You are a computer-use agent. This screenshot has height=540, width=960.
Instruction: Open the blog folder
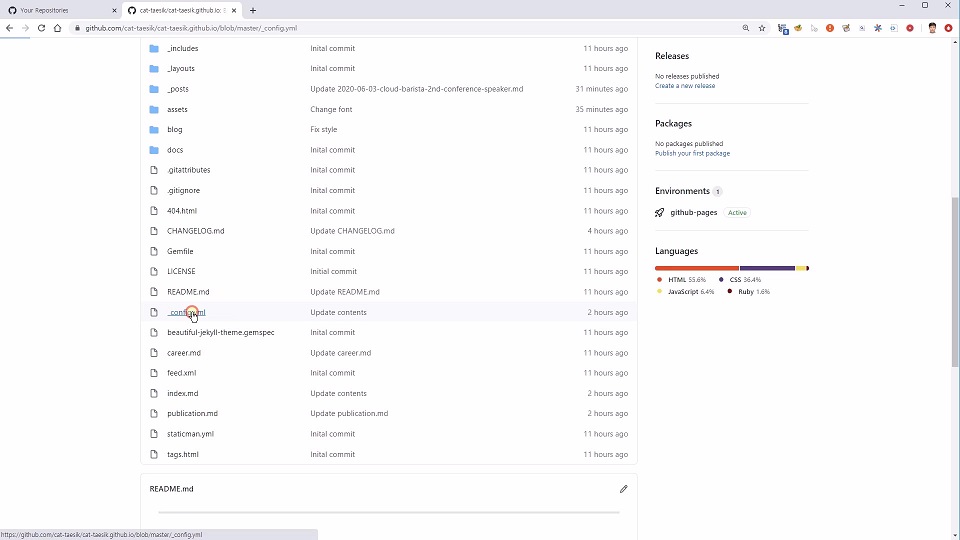175,129
